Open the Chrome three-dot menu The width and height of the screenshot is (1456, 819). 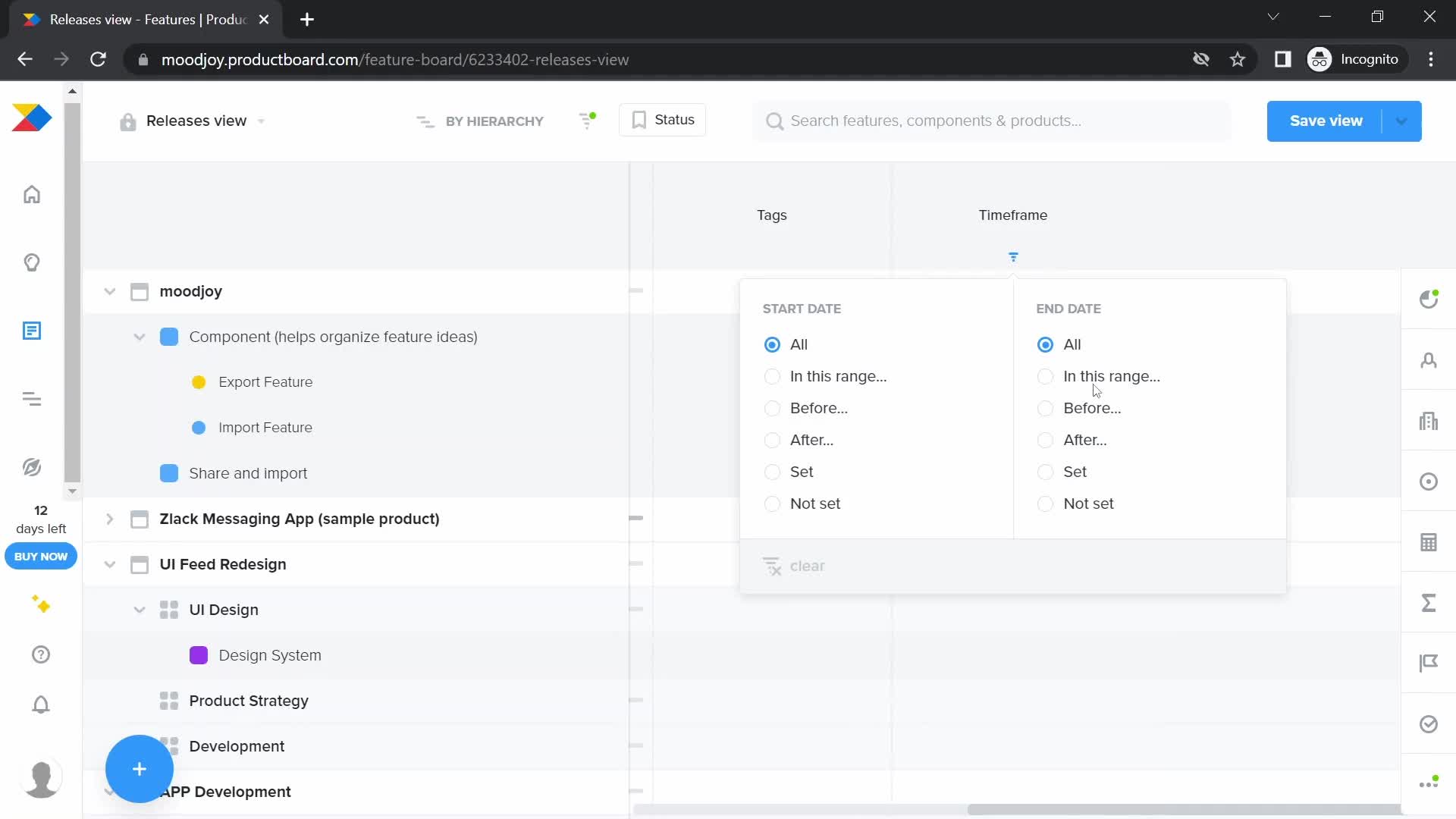tap(1431, 59)
